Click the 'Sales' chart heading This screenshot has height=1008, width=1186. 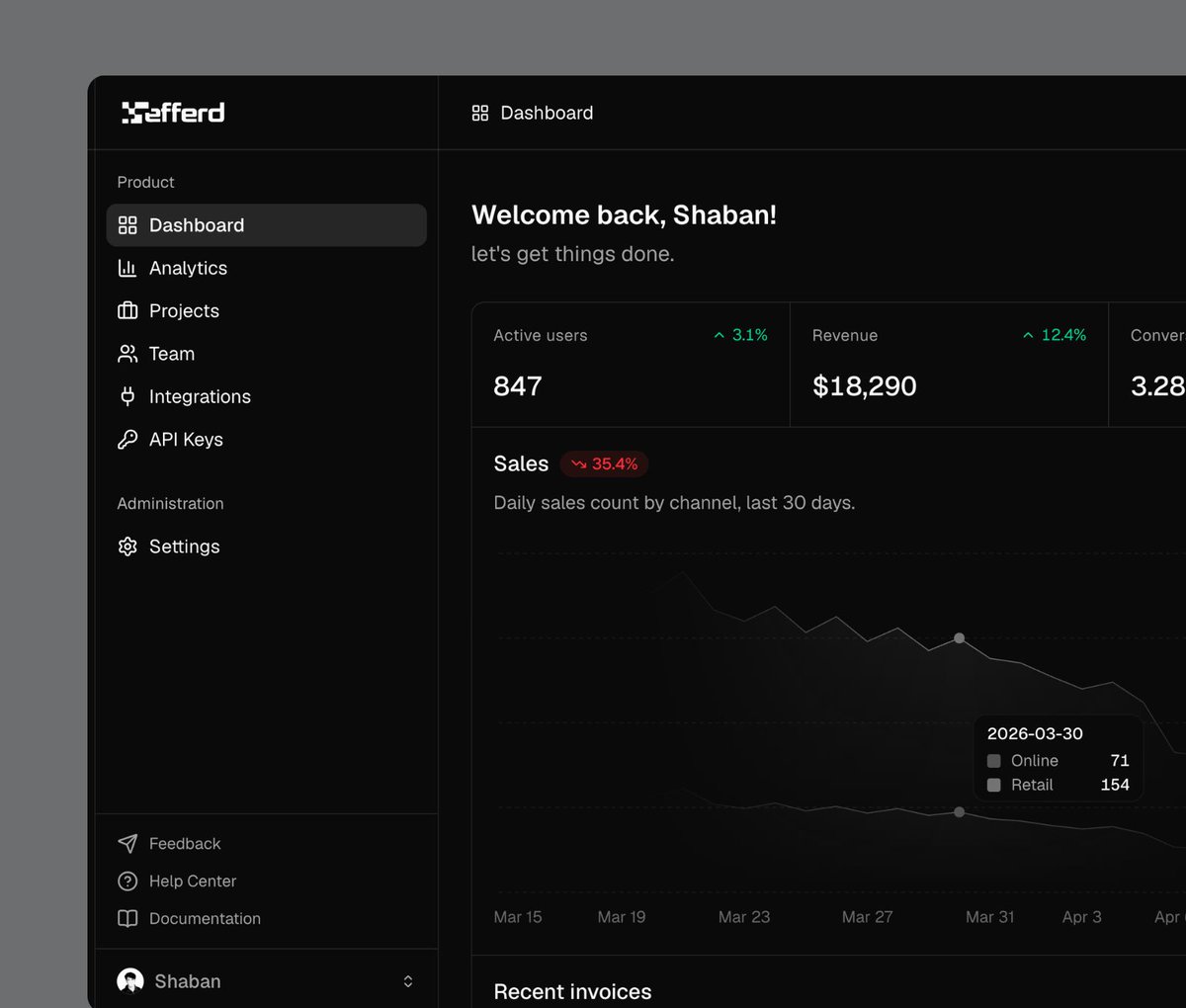click(x=521, y=463)
